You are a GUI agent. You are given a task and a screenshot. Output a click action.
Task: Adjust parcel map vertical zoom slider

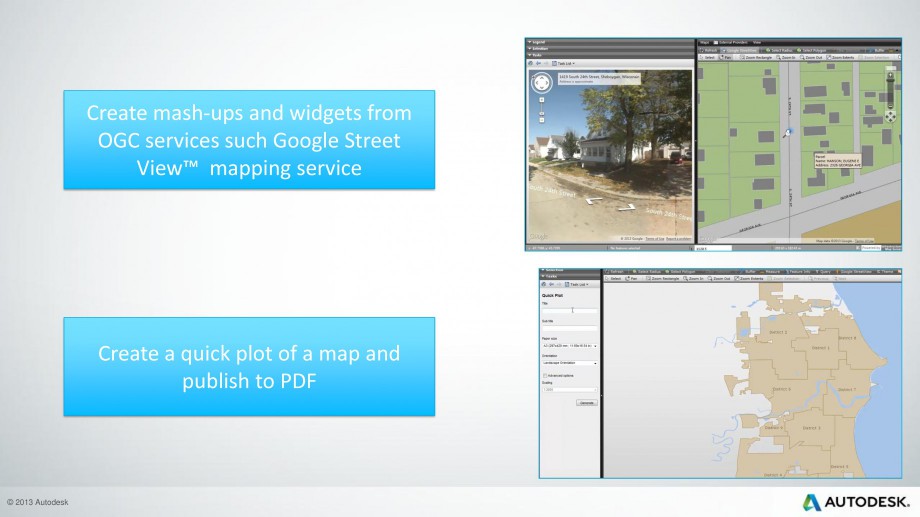pyautogui.click(x=890, y=92)
